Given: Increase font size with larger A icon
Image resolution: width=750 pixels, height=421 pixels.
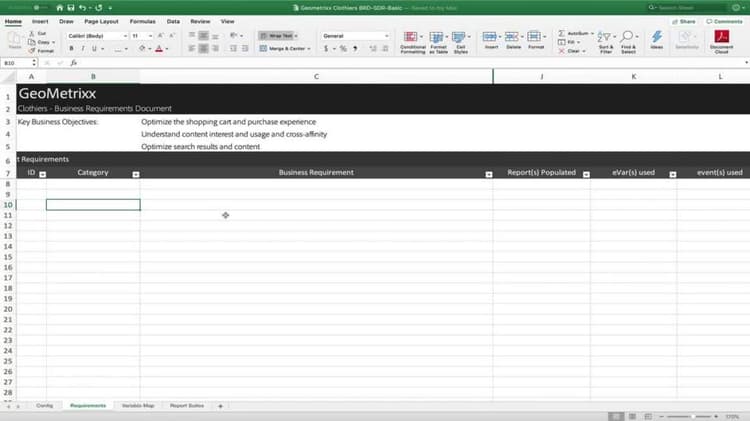Looking at the screenshot, I should tap(161, 36).
